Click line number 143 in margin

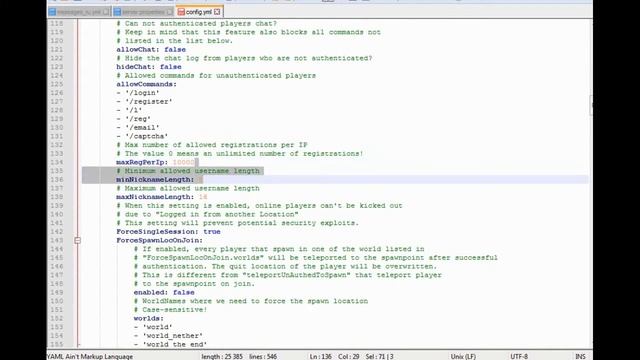pos(56,240)
